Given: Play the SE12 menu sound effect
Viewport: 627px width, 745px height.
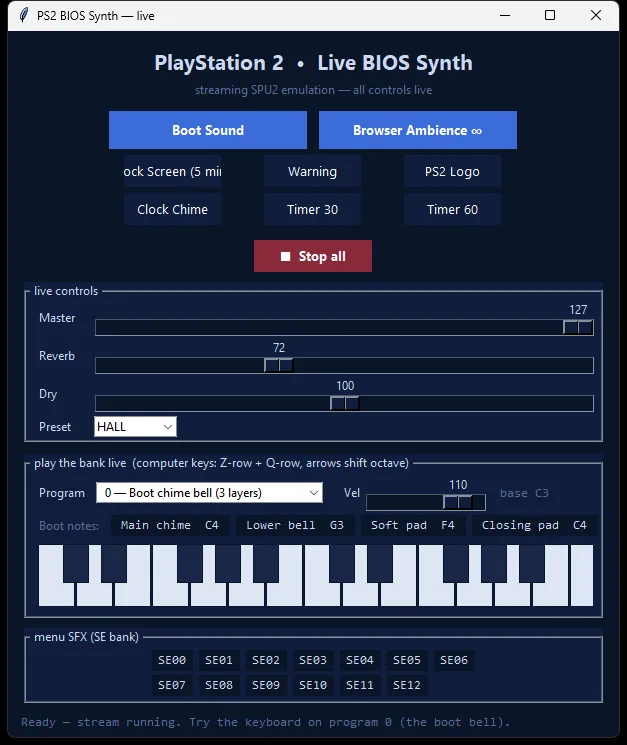Looking at the screenshot, I should 407,686.
